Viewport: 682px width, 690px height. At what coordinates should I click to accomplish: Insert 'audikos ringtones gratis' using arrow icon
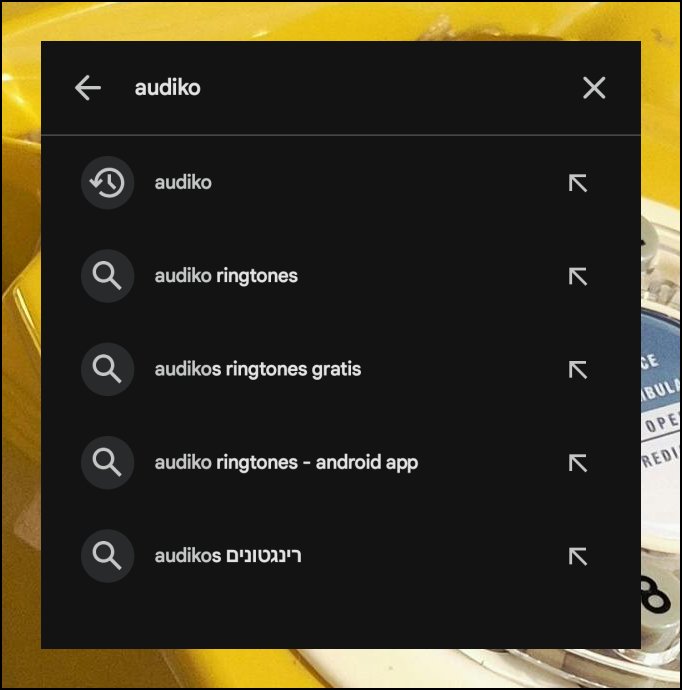point(578,370)
